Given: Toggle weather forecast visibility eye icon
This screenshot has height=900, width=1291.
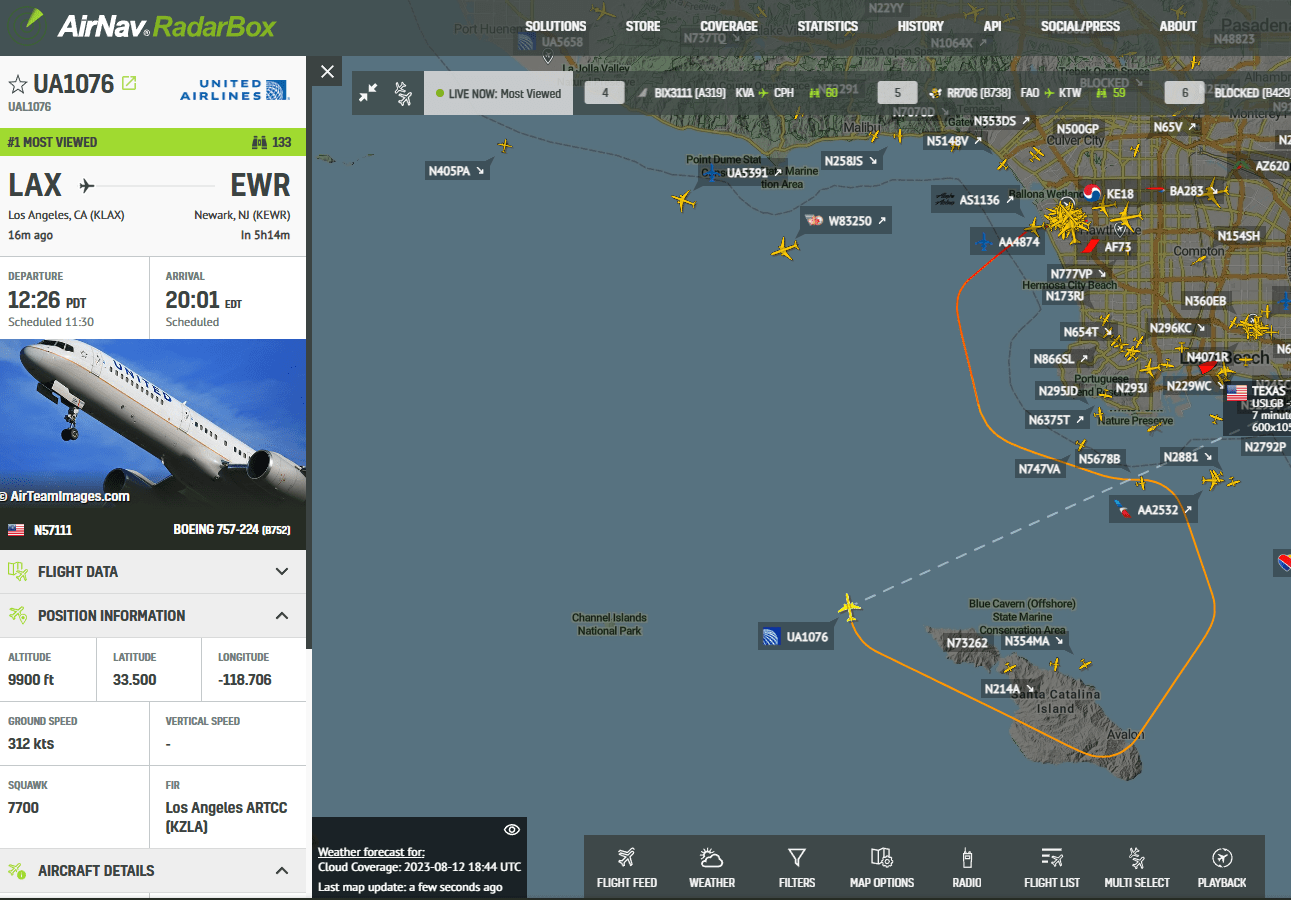Looking at the screenshot, I should click(x=512, y=830).
